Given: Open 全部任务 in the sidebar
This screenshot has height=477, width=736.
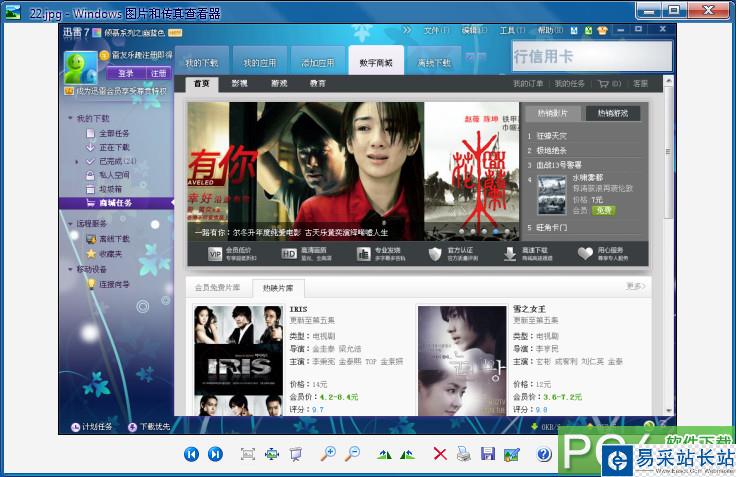Looking at the screenshot, I should click(108, 133).
